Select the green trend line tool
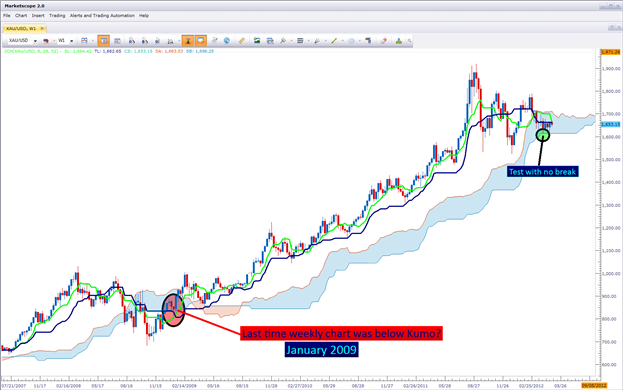The height and width of the screenshot is (390, 623). pos(334,41)
